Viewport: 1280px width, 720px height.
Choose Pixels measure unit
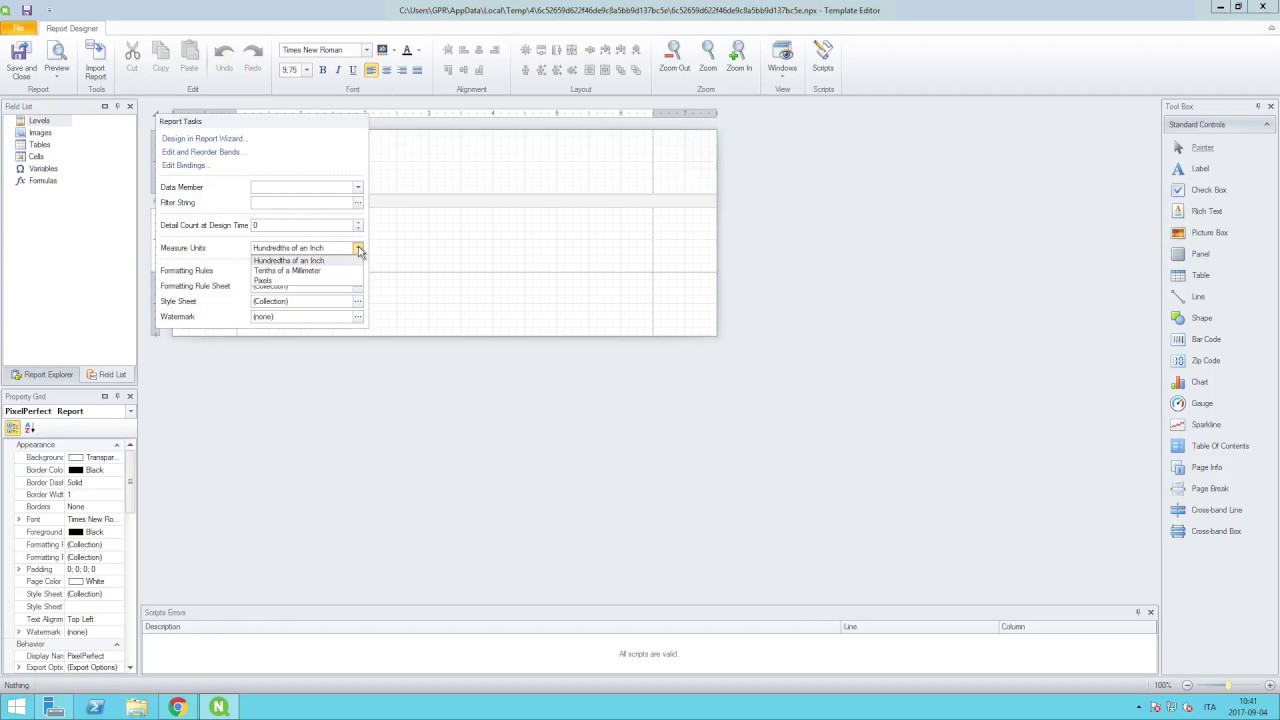point(263,281)
